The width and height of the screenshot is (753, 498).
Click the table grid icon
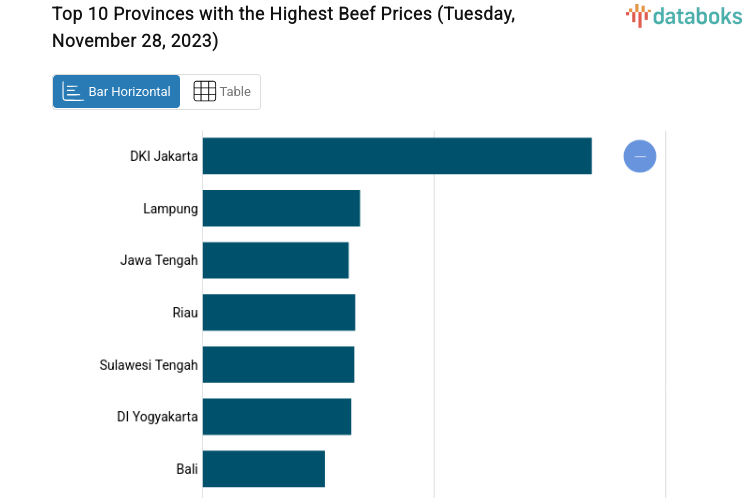(204, 91)
